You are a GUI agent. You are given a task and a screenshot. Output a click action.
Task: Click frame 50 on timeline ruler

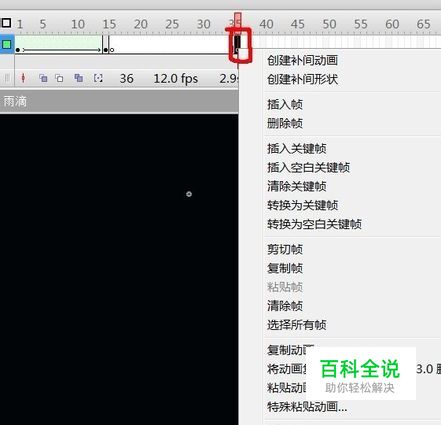329,24
